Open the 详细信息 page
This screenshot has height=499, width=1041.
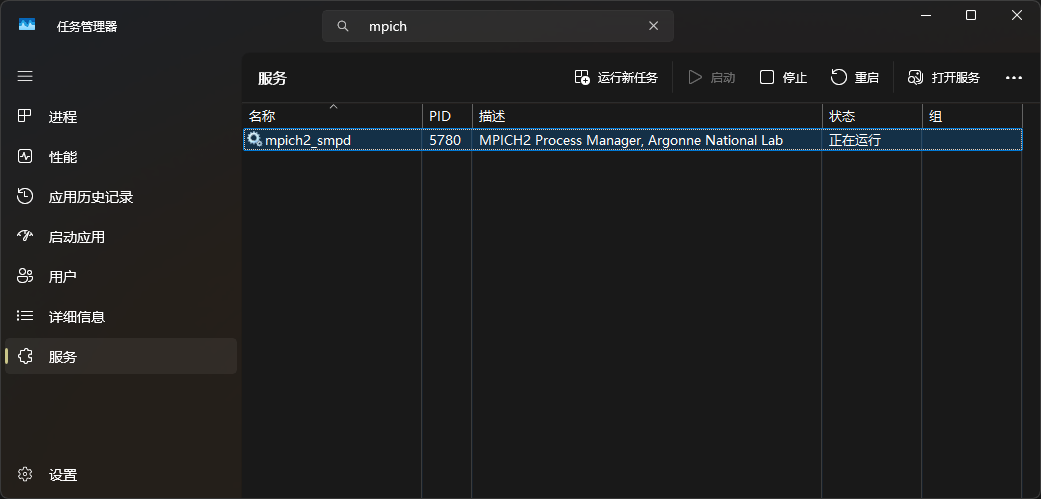[x=121, y=317]
